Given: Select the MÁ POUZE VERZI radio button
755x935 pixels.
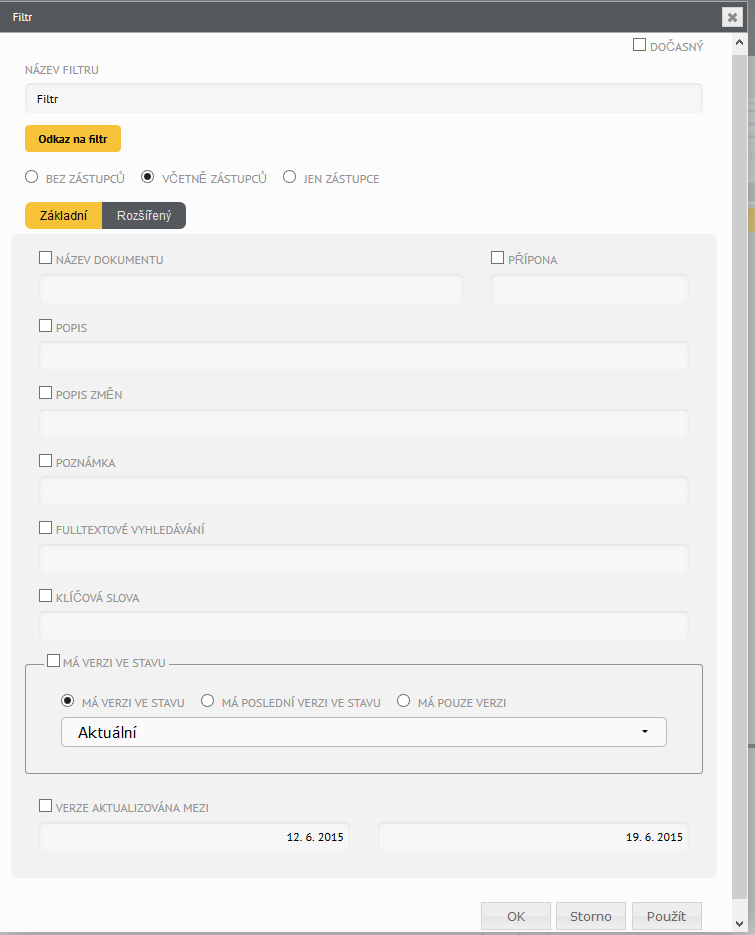Looking at the screenshot, I should [404, 701].
